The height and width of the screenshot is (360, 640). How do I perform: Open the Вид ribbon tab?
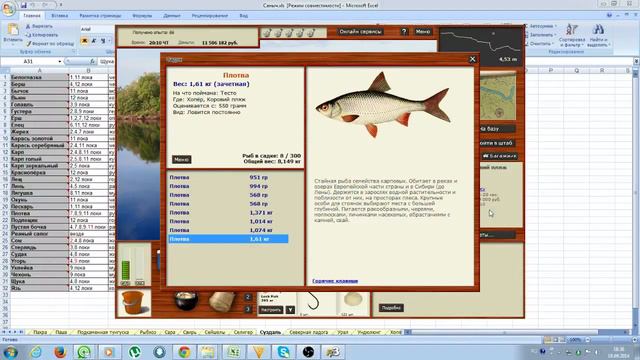(x=244, y=16)
